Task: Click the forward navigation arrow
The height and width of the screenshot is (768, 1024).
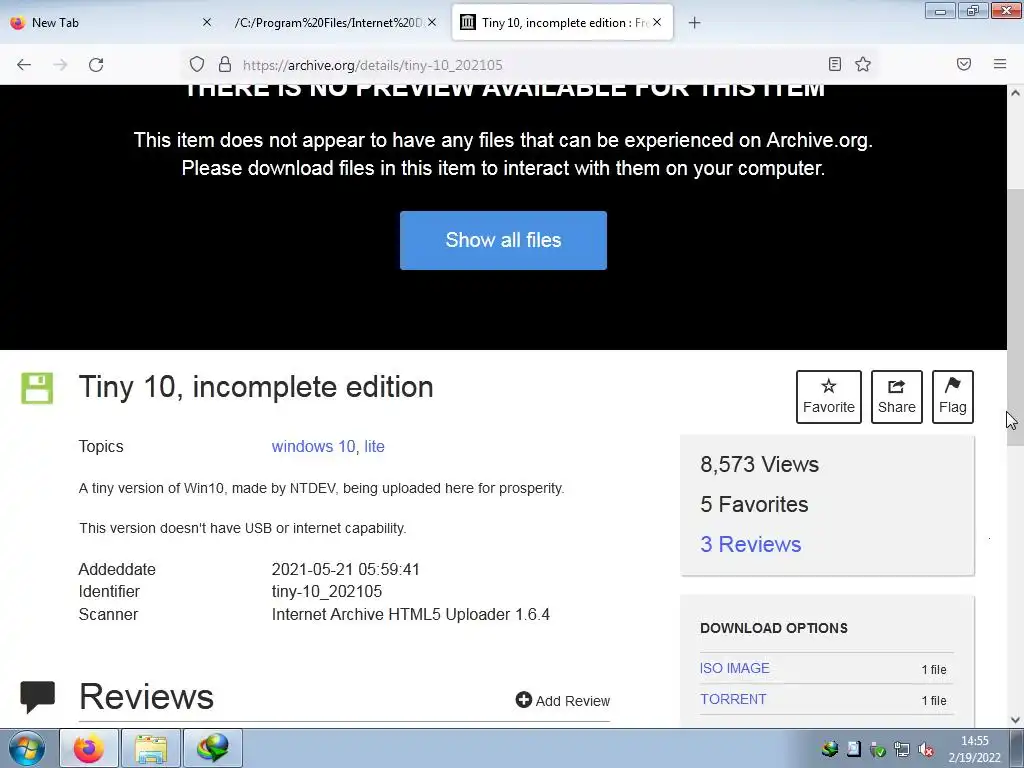Action: [x=60, y=65]
